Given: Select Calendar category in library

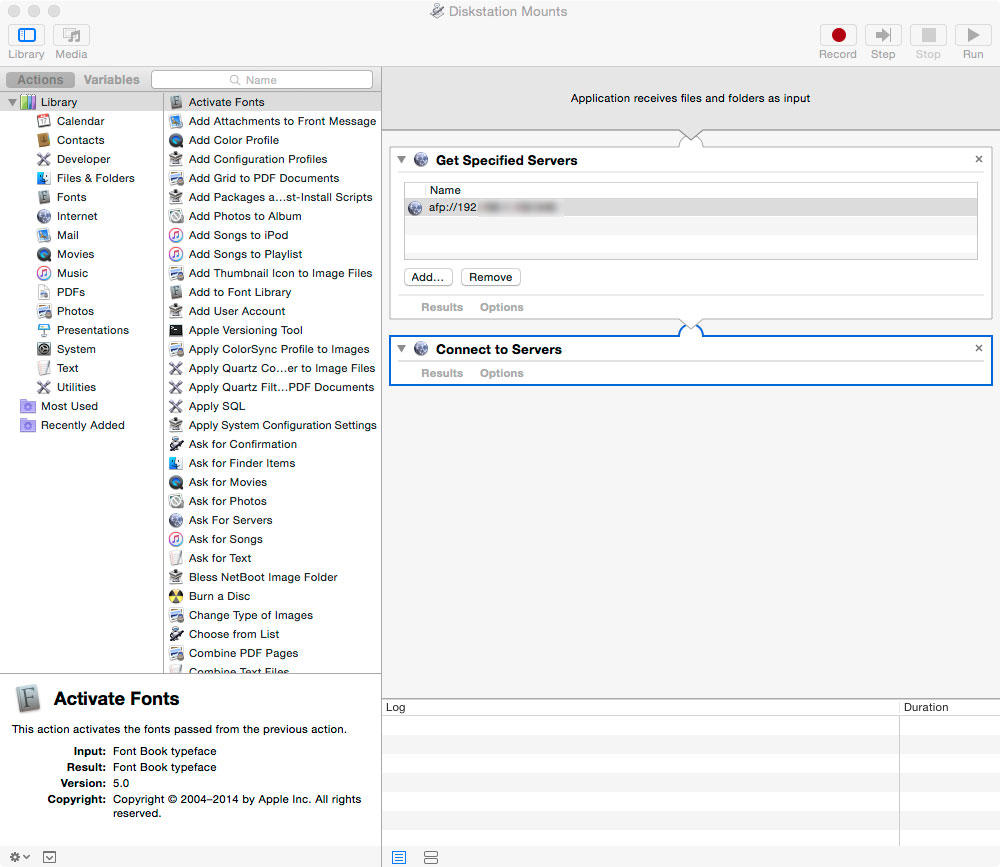Looking at the screenshot, I should pos(80,121).
